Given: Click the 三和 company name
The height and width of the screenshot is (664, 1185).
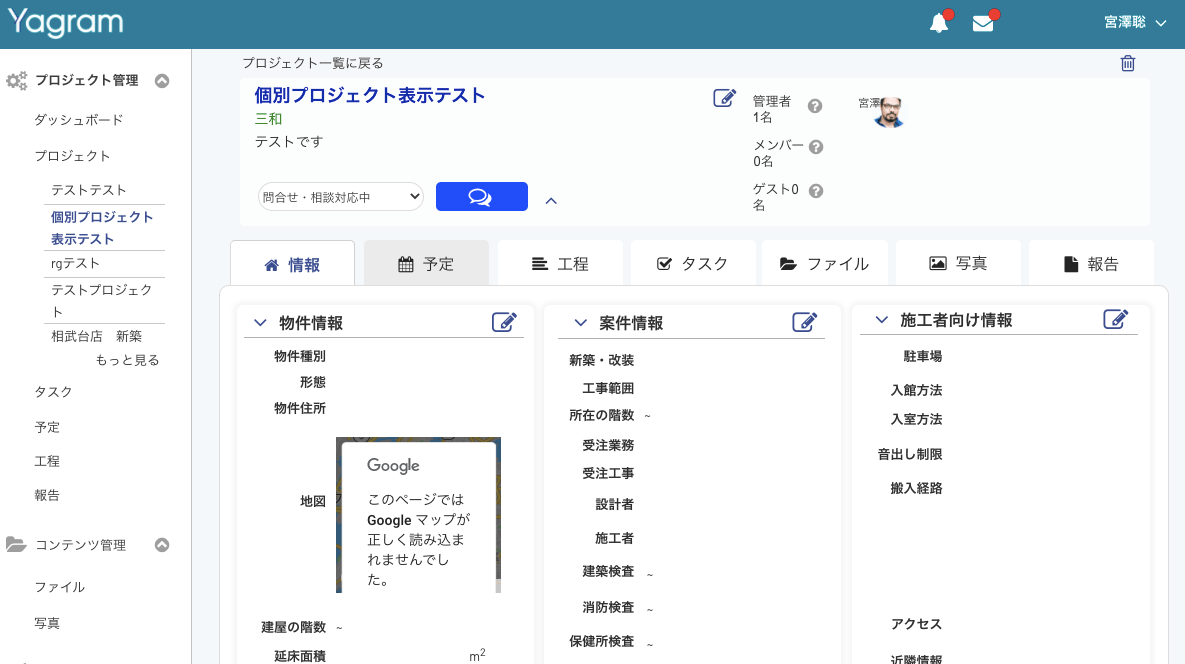Looking at the screenshot, I should pyautogui.click(x=268, y=119).
